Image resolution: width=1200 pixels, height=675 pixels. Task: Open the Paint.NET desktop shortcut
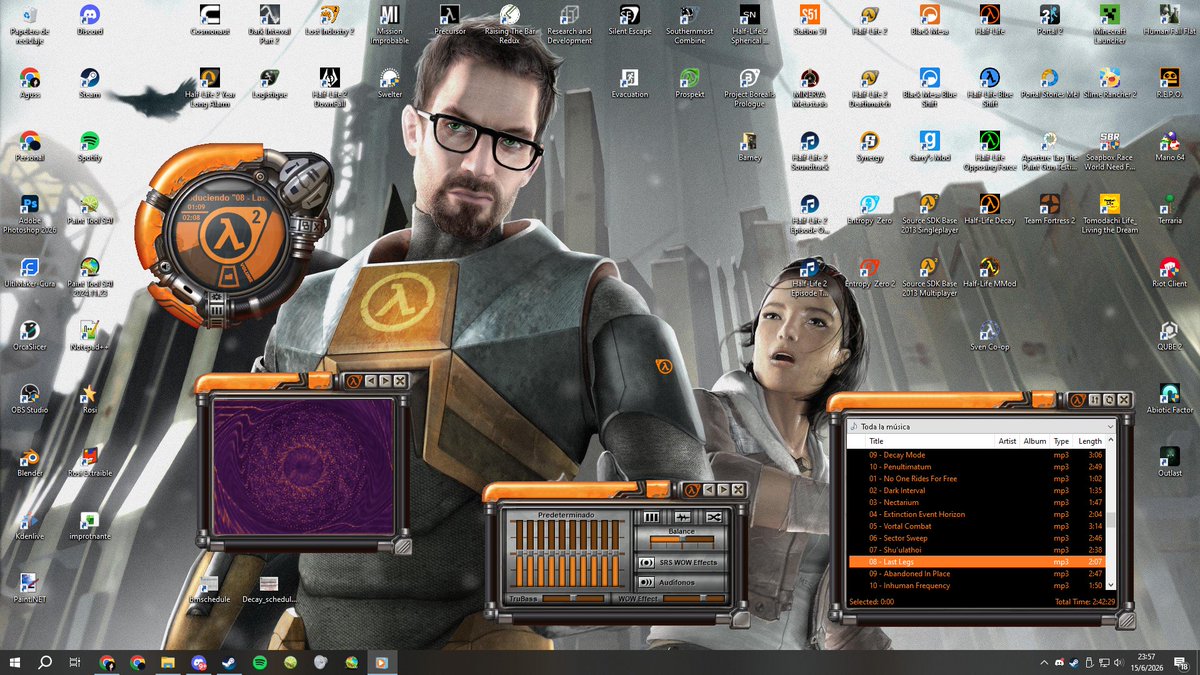tap(30, 588)
